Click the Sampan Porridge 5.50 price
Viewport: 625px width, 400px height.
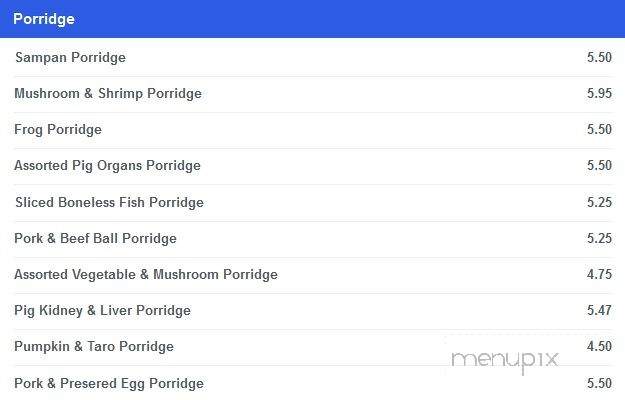pyautogui.click(x=599, y=57)
